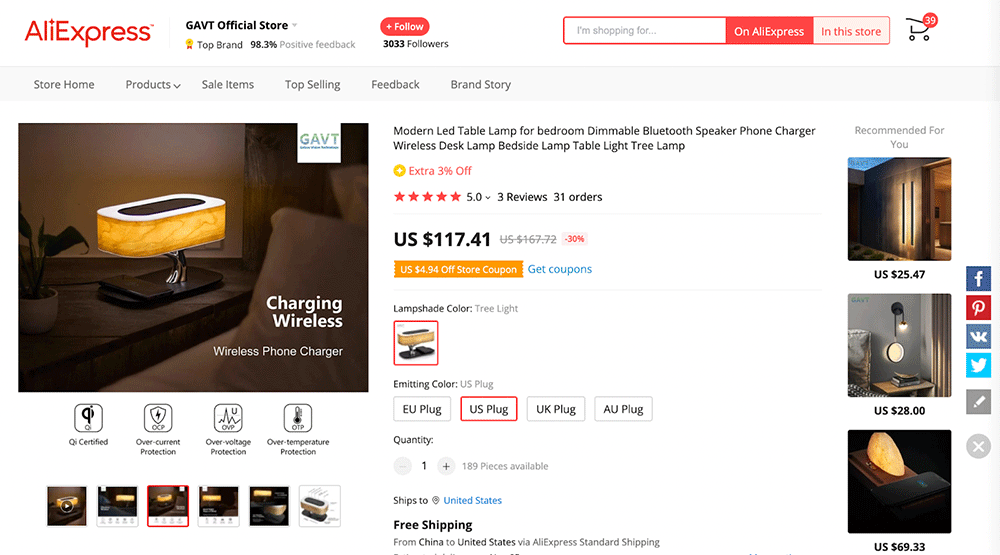
Task: Choose the EU Plug option
Action: (422, 409)
